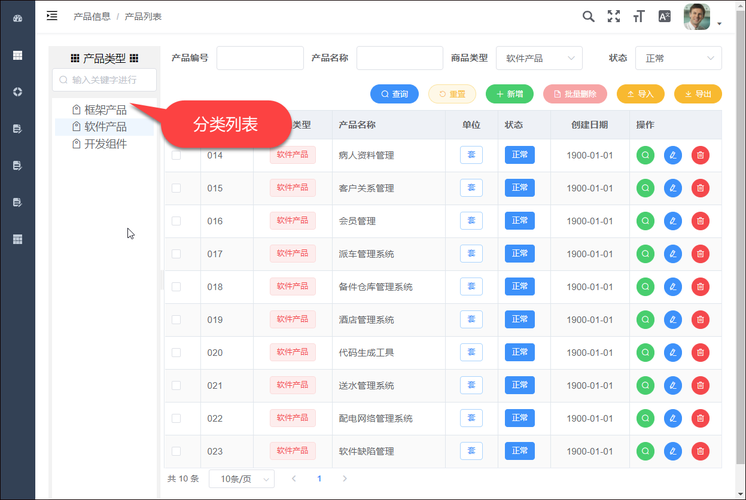The image size is (746, 500).
Task: Click 产品列表 in the breadcrumb
Action: coord(143,16)
